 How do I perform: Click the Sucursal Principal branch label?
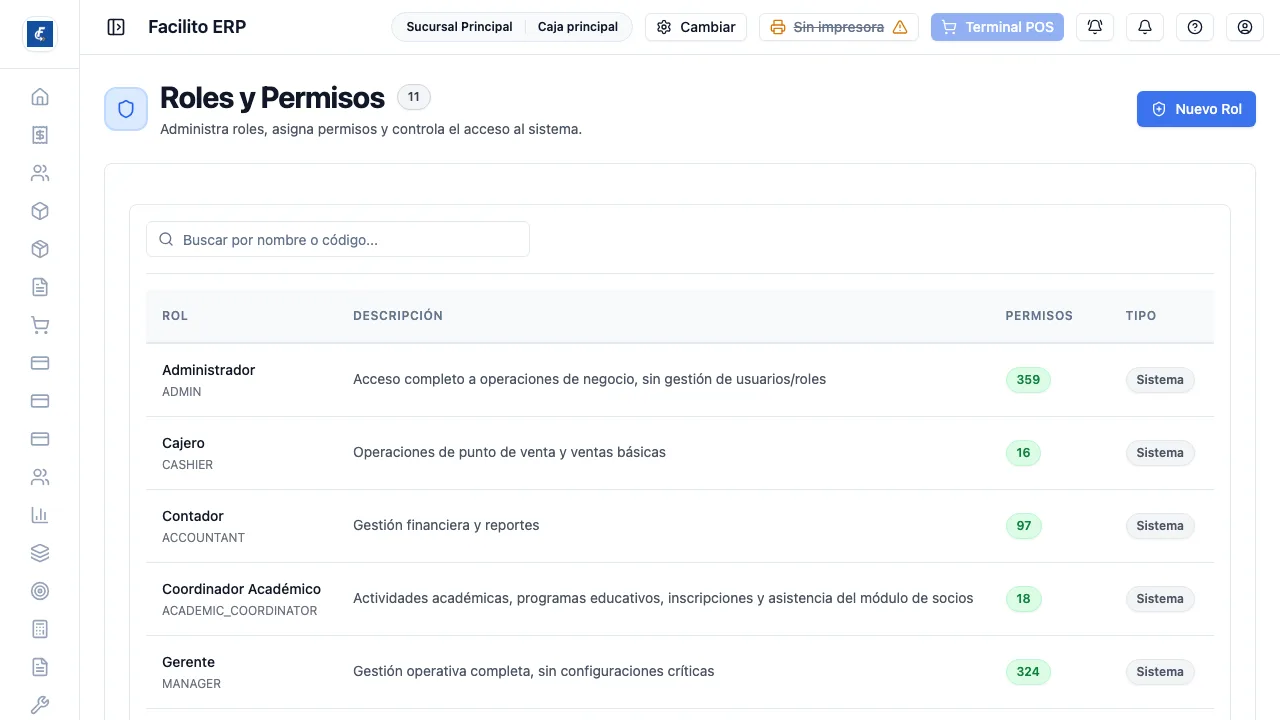[x=459, y=27]
